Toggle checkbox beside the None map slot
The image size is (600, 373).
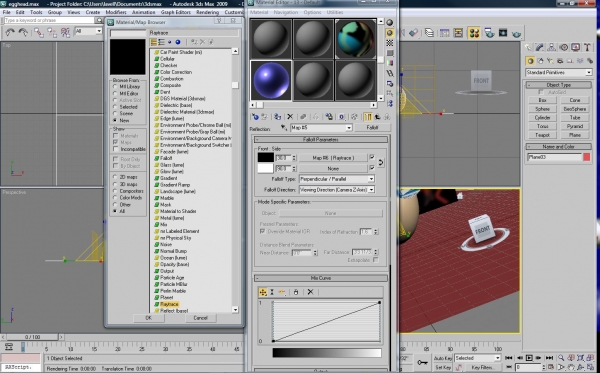click(x=372, y=168)
